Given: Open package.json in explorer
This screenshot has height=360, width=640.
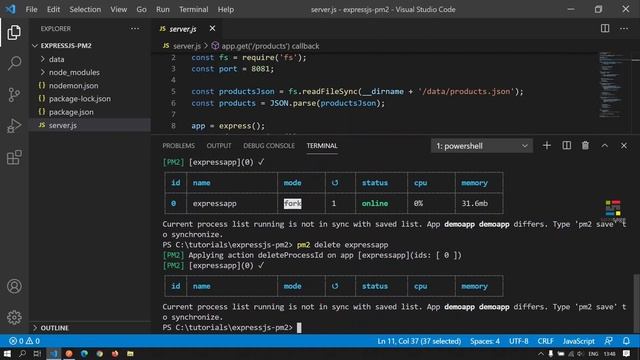Looking at the screenshot, I should 90,112.
